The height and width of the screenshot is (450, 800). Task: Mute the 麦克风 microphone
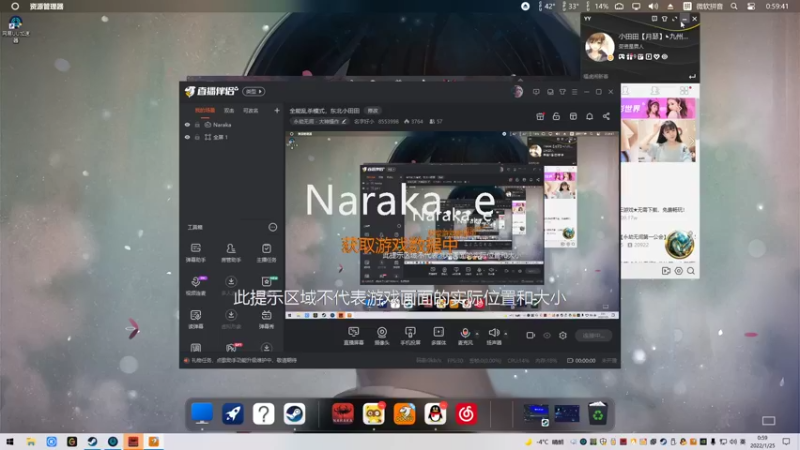pos(465,336)
